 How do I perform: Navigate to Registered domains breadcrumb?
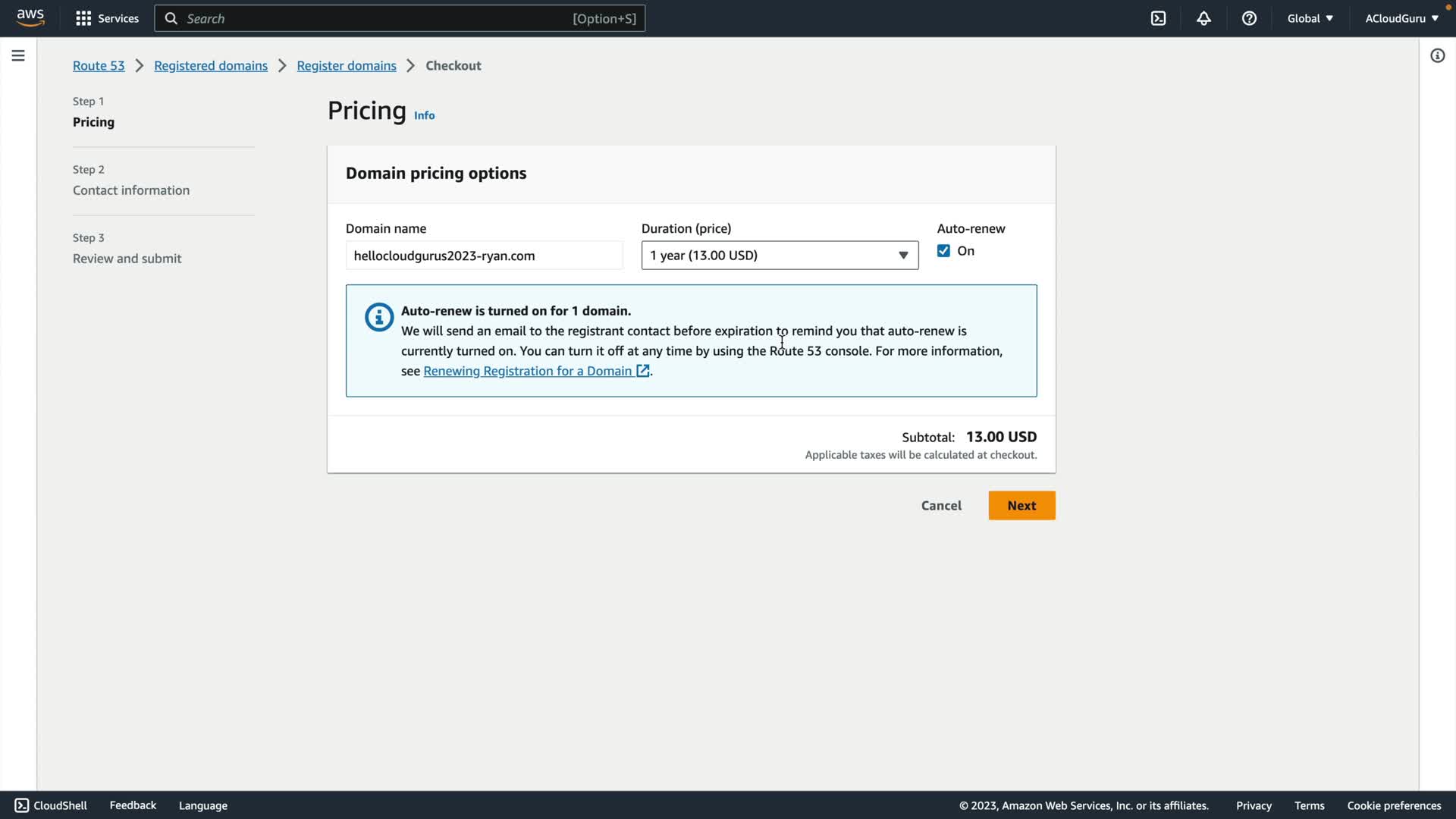pyautogui.click(x=211, y=65)
